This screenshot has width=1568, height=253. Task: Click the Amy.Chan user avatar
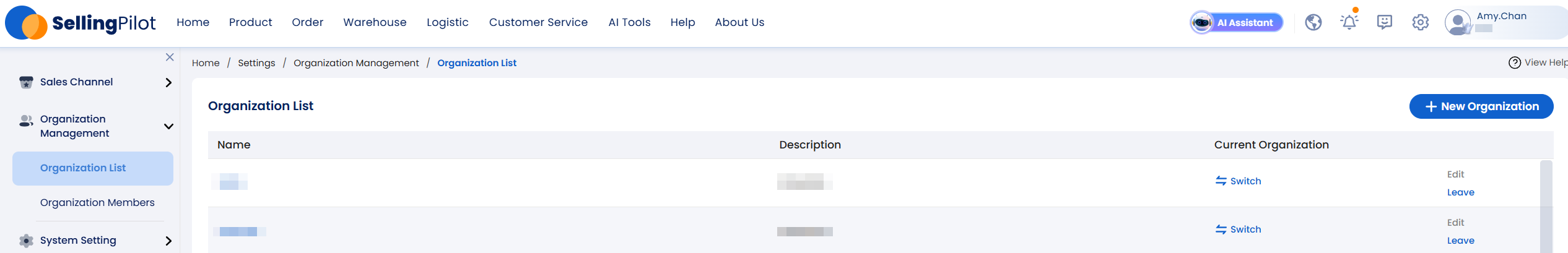(x=1458, y=23)
